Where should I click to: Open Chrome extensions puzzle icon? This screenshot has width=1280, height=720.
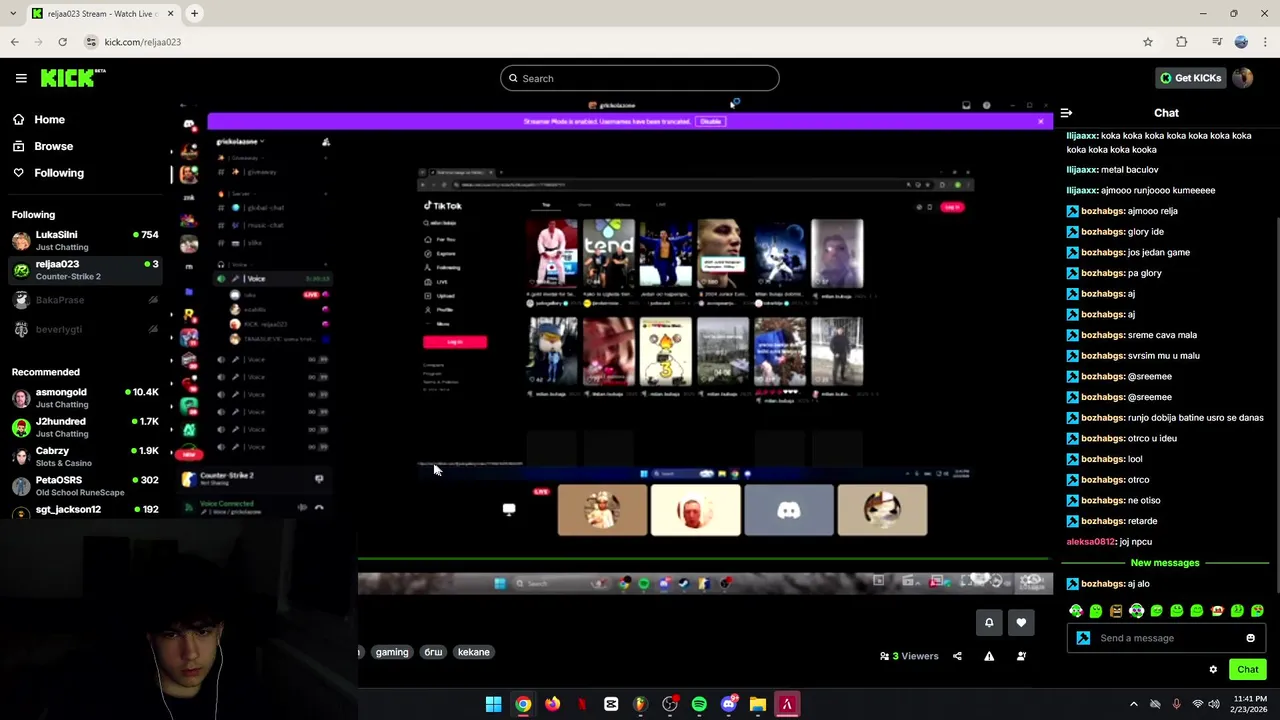pyautogui.click(x=1182, y=42)
